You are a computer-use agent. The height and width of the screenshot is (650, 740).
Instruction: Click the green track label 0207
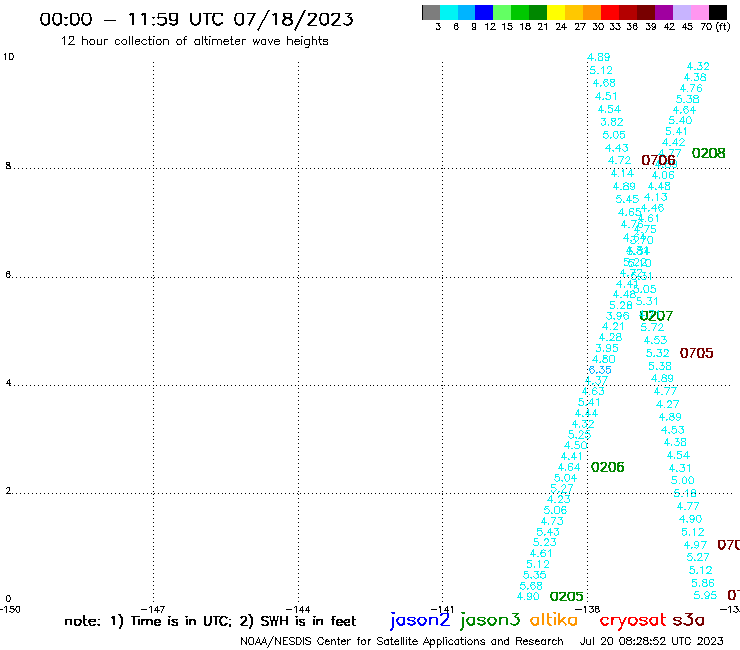[x=656, y=315]
